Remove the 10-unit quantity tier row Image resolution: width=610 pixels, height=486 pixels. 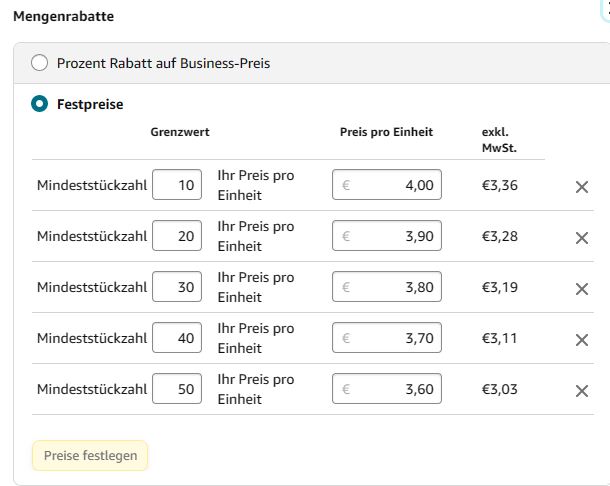[x=582, y=187]
